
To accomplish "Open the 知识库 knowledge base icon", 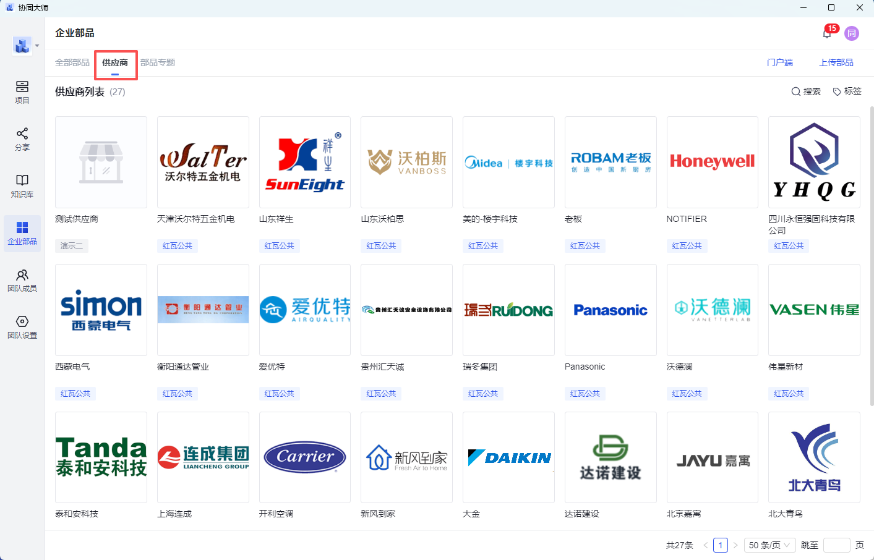I will [x=22, y=185].
